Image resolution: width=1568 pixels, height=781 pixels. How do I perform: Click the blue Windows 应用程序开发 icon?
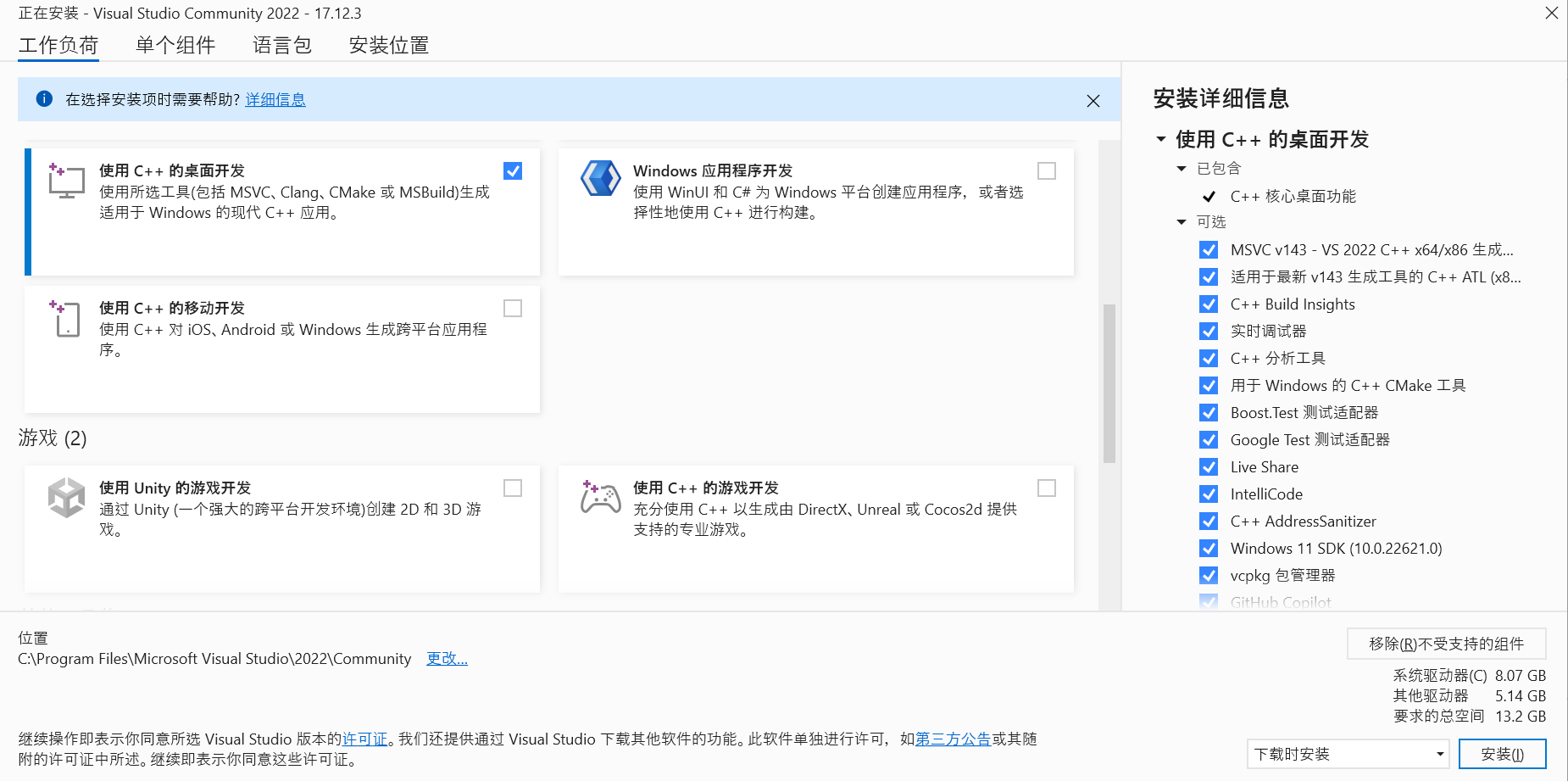click(x=600, y=179)
